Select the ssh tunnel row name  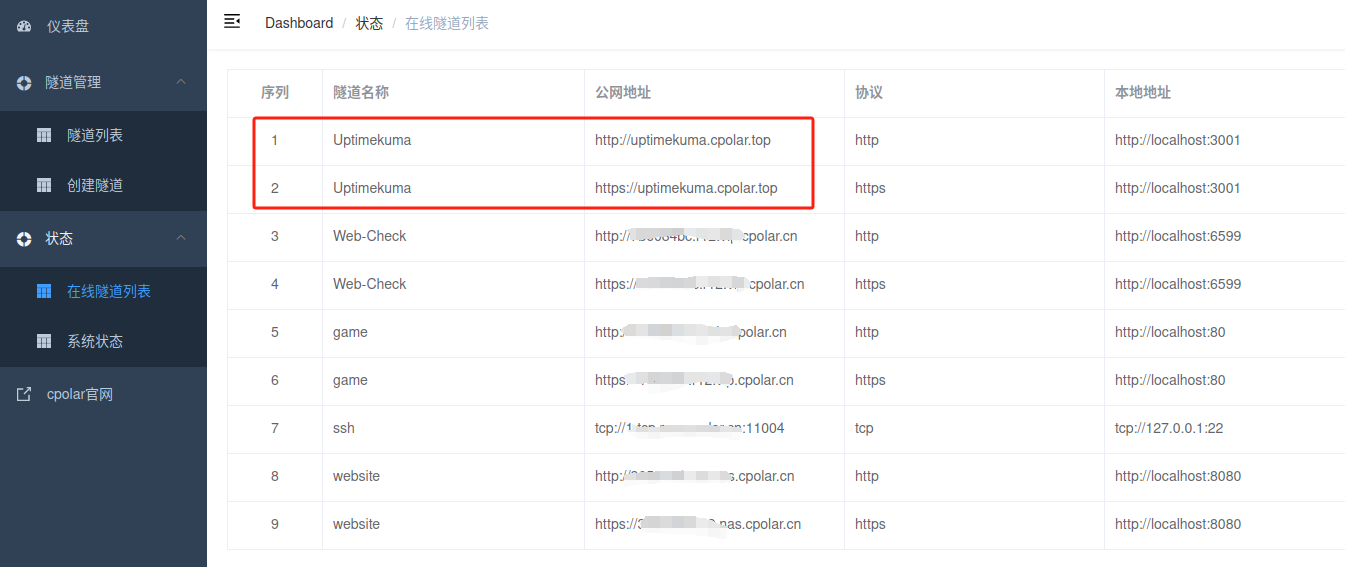click(x=344, y=428)
